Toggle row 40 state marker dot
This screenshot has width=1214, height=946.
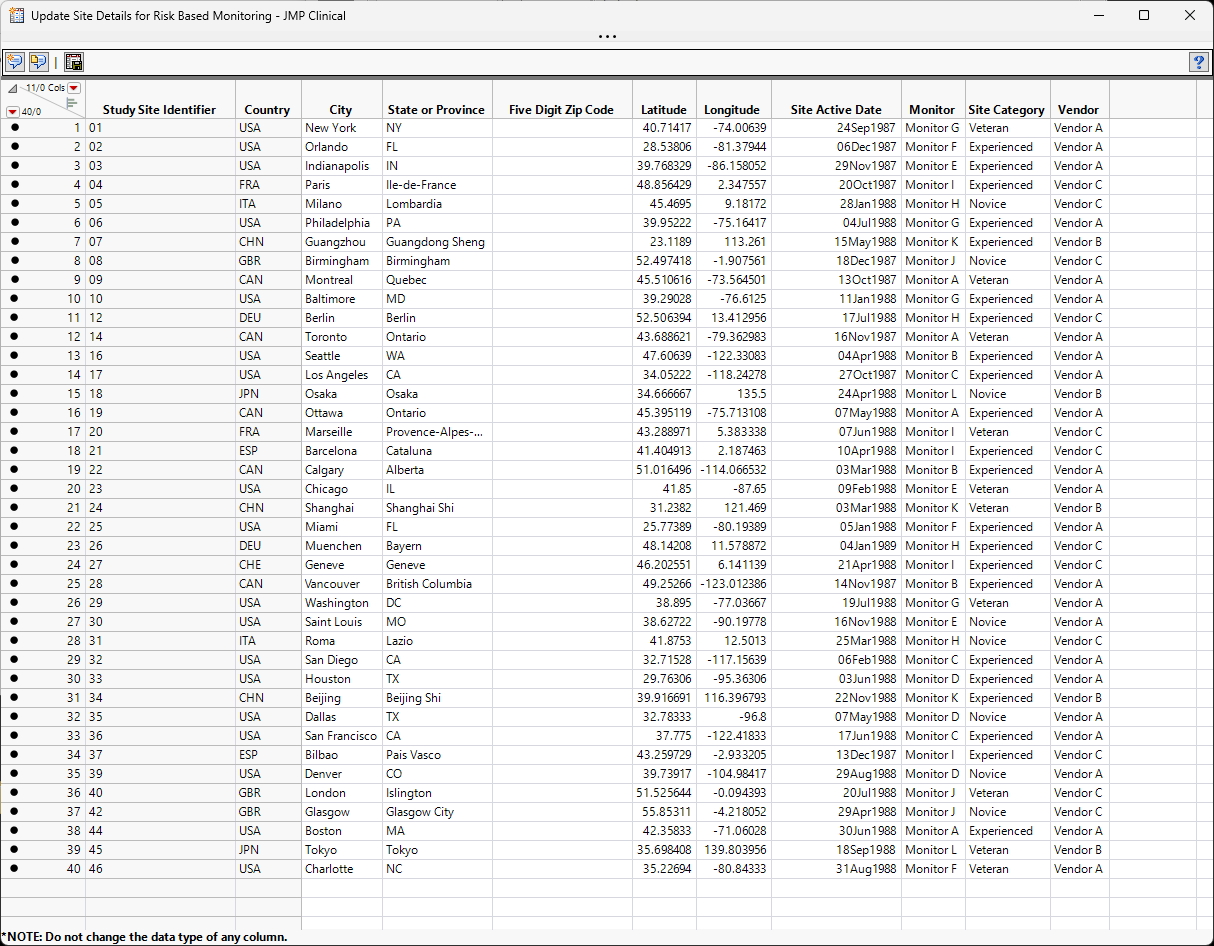pyautogui.click(x=14, y=869)
